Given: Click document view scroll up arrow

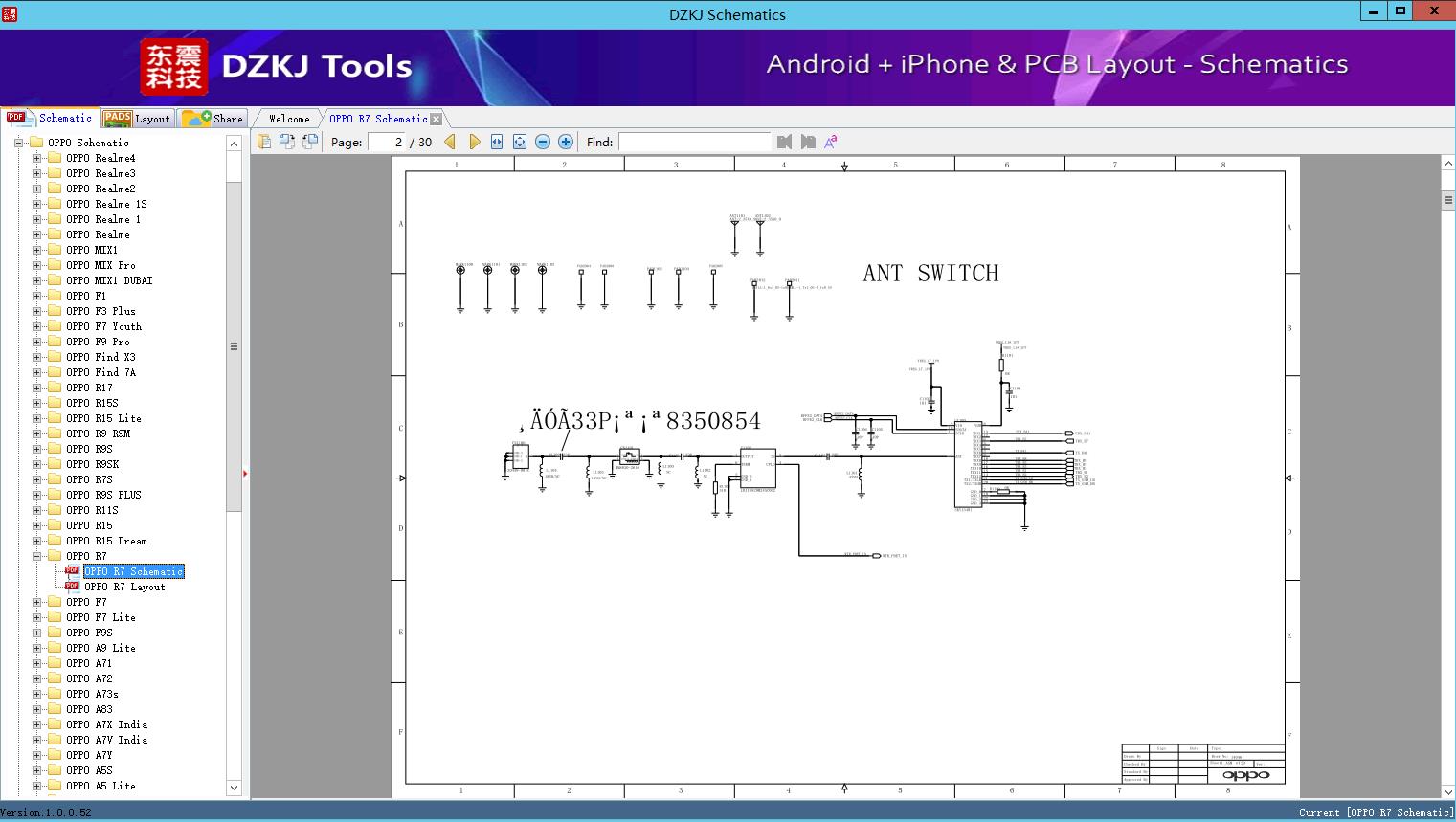Looking at the screenshot, I should 1448,164.
